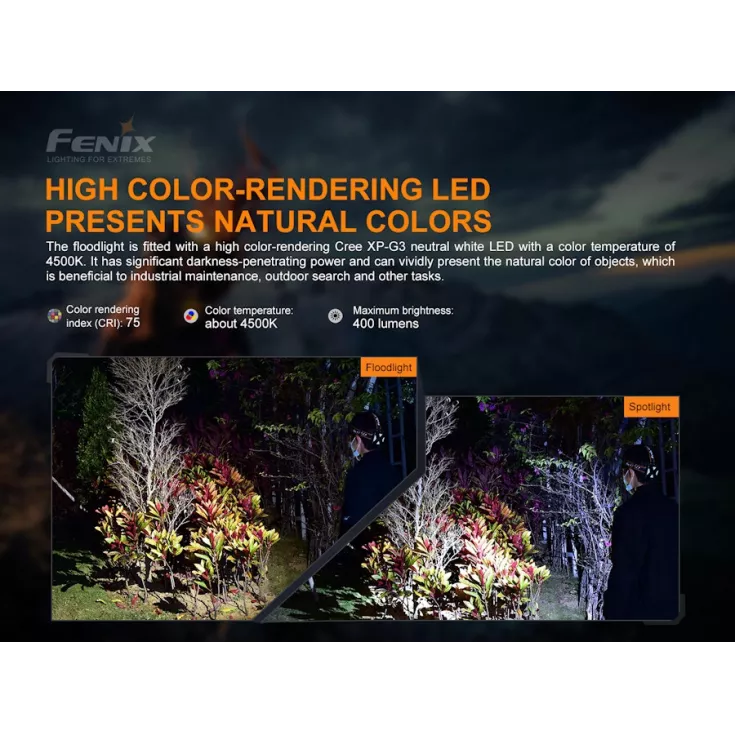Click the color temperature icon
735x735 pixels.
tap(190, 316)
